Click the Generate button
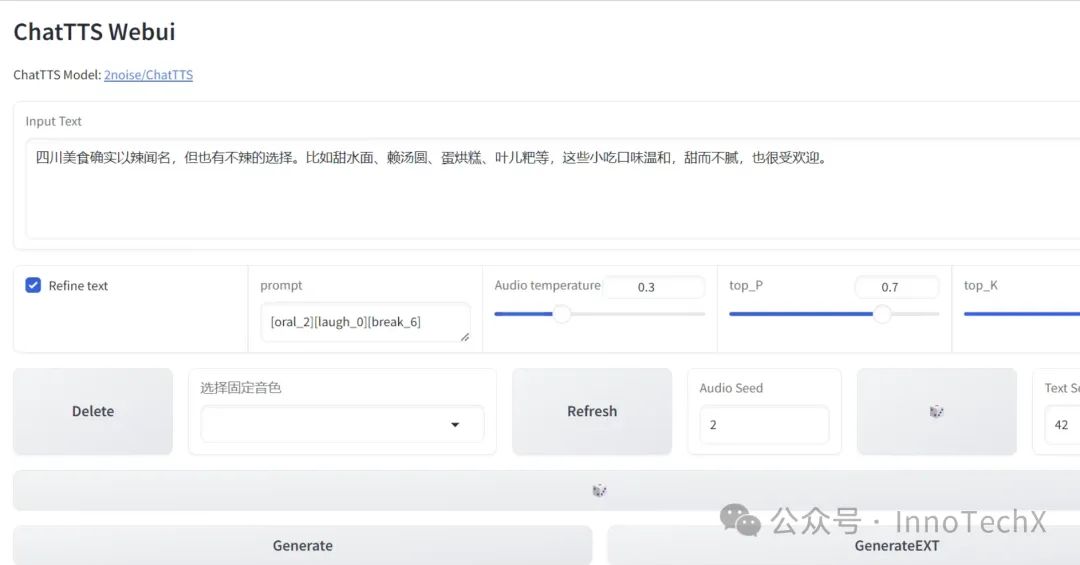 302,546
